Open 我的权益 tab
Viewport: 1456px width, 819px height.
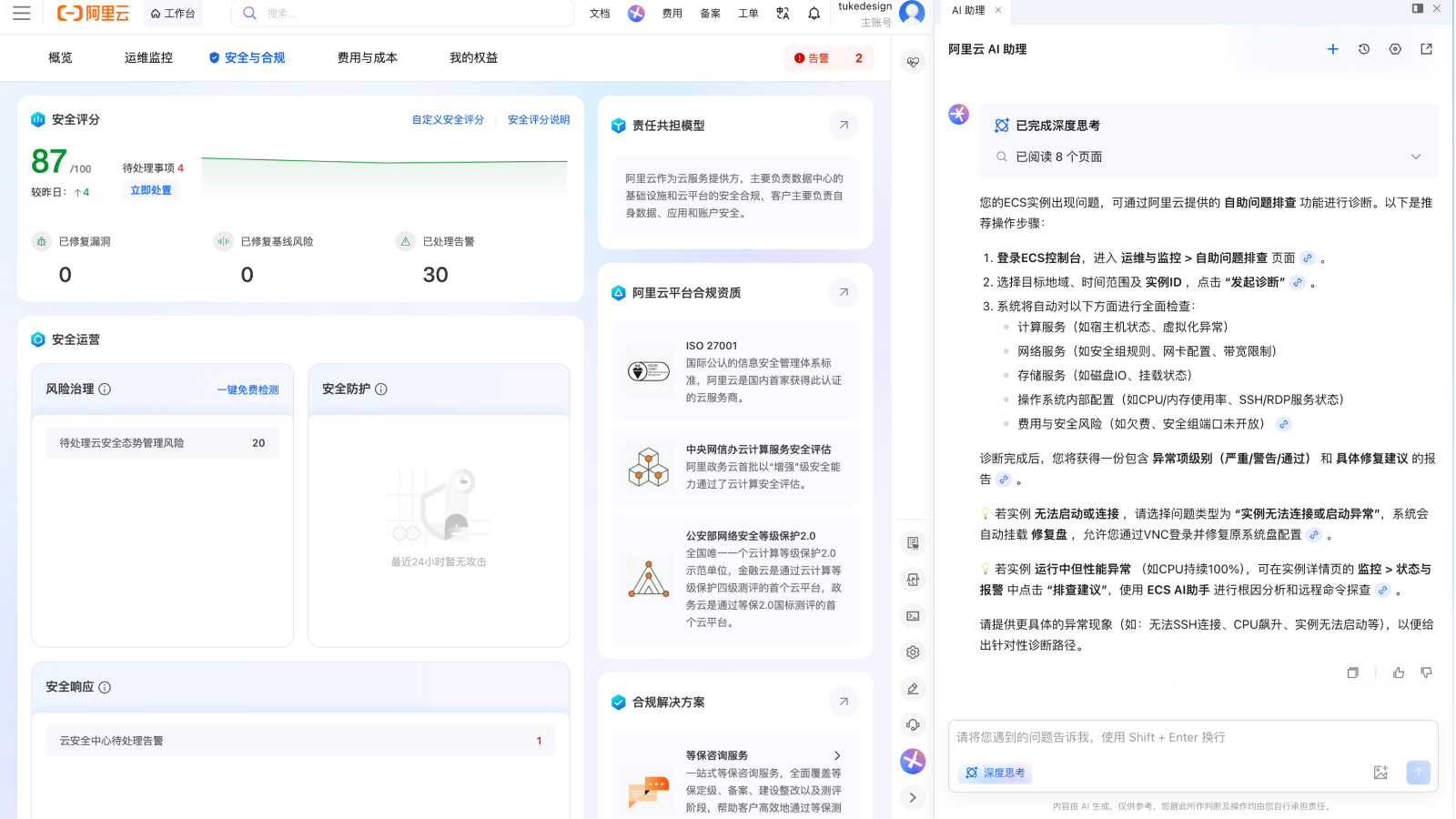[473, 58]
